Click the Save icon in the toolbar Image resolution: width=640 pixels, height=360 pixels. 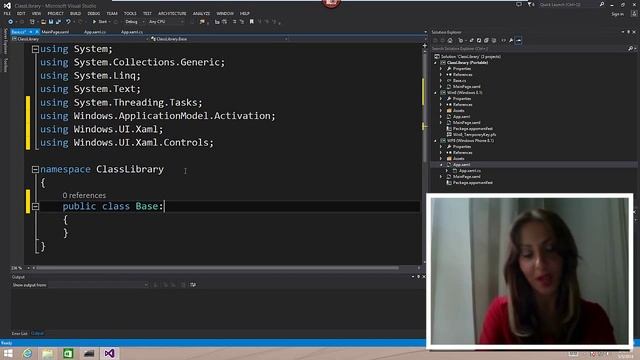(51, 22)
